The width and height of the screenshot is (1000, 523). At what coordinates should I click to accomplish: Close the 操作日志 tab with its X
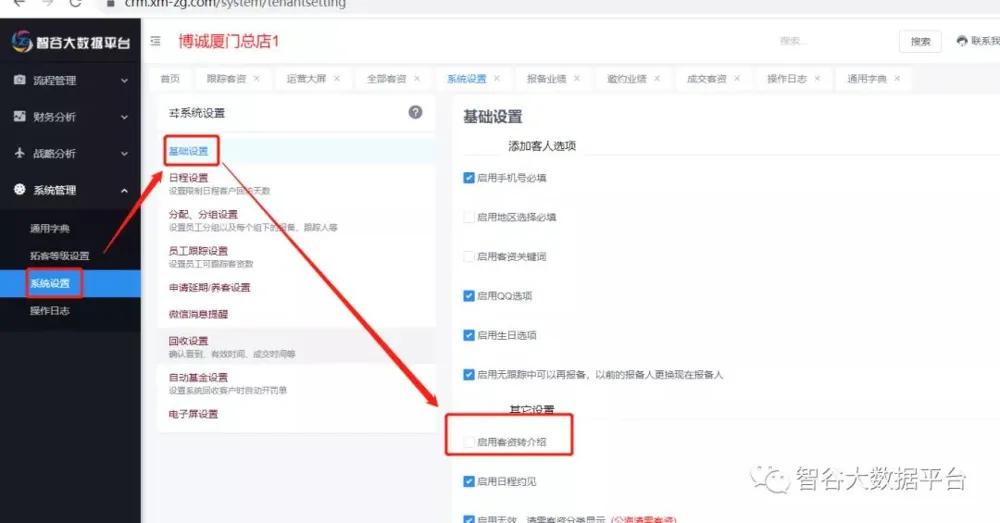tap(817, 79)
